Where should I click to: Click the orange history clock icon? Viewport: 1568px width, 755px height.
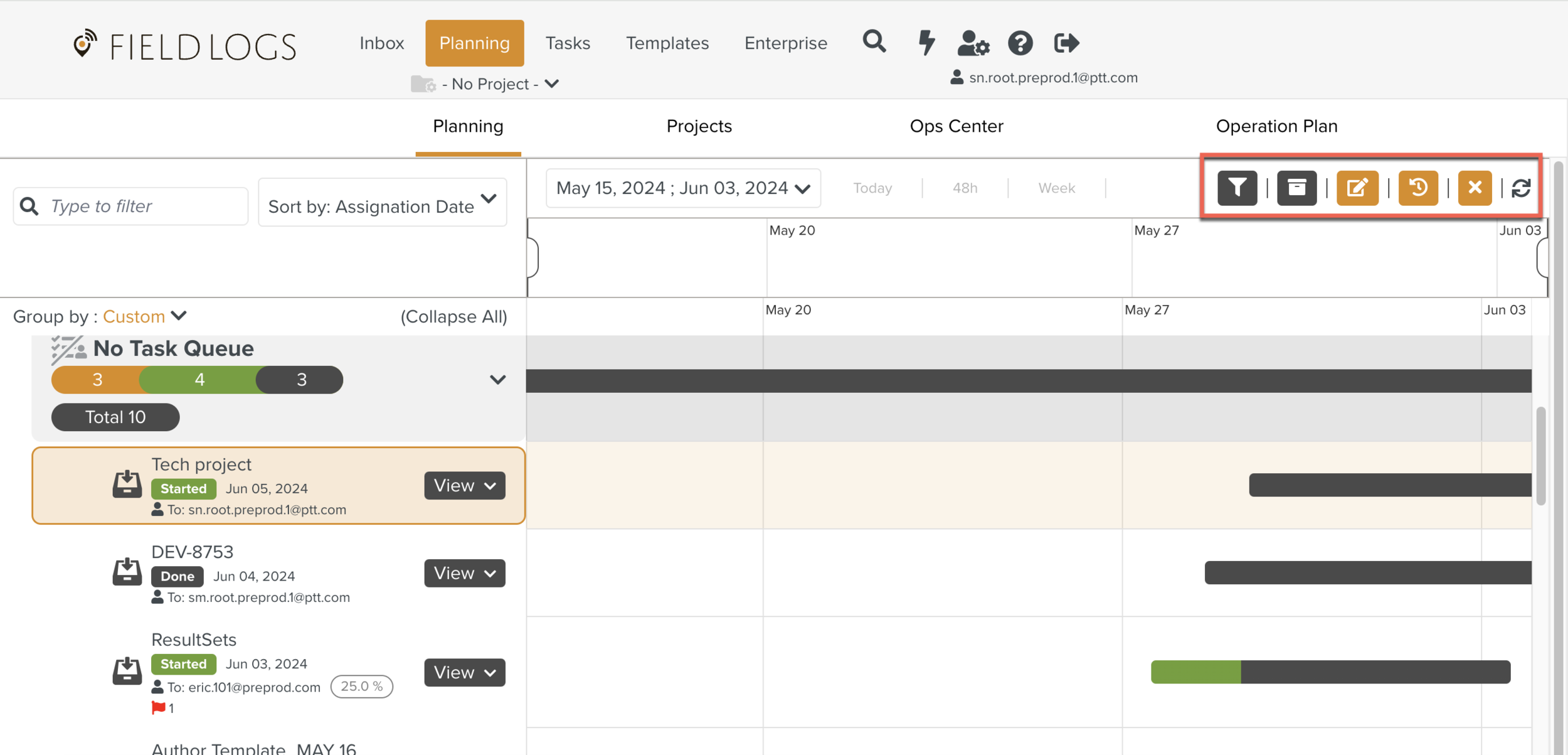(x=1417, y=188)
